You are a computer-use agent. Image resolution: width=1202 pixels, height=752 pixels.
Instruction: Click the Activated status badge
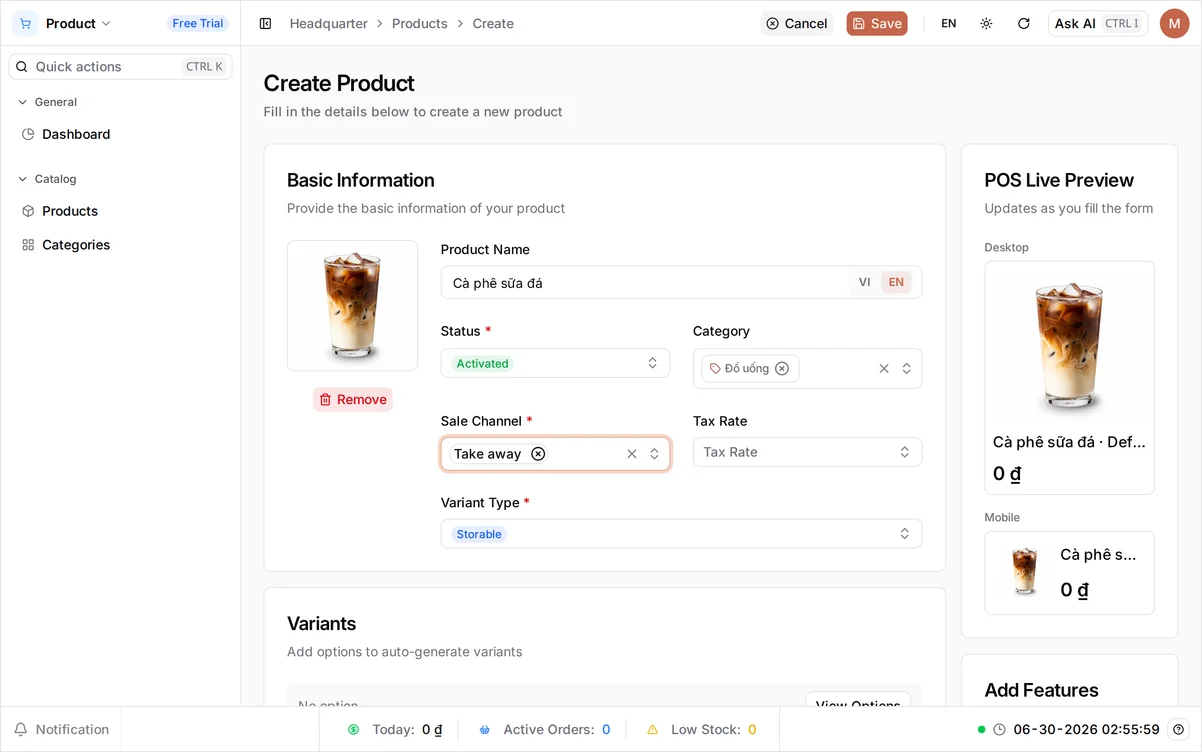coord(482,363)
